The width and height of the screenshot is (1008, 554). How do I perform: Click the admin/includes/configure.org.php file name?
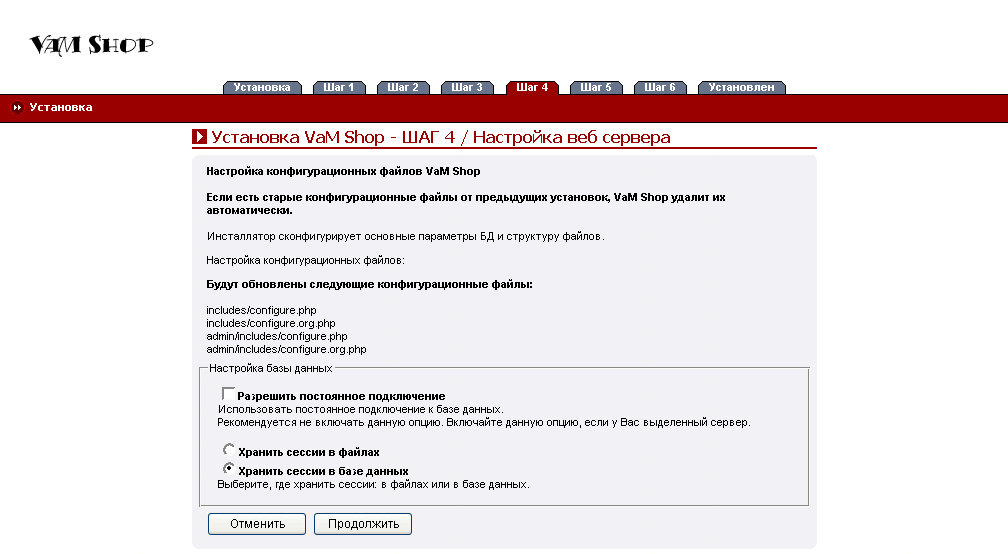pyautogui.click(x=287, y=350)
